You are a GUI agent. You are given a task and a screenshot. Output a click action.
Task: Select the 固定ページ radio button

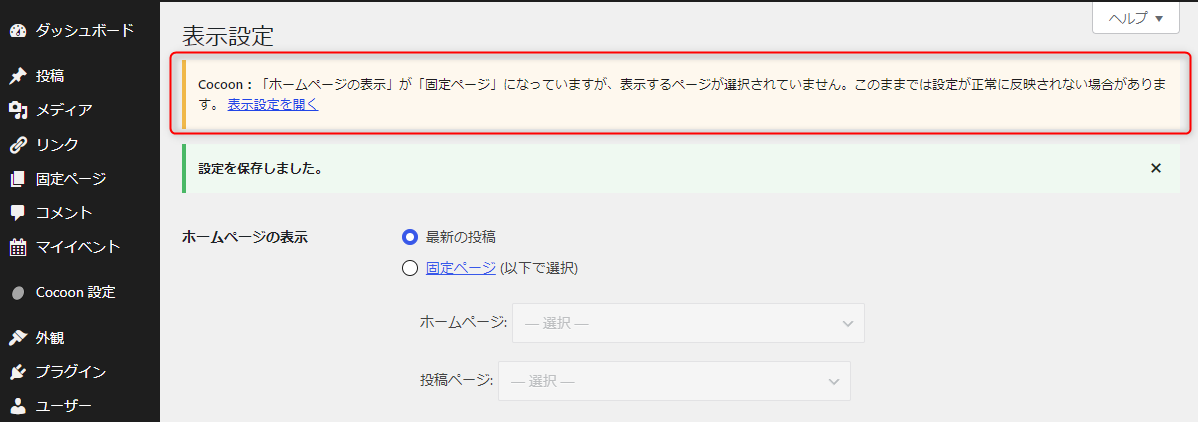tap(409, 267)
